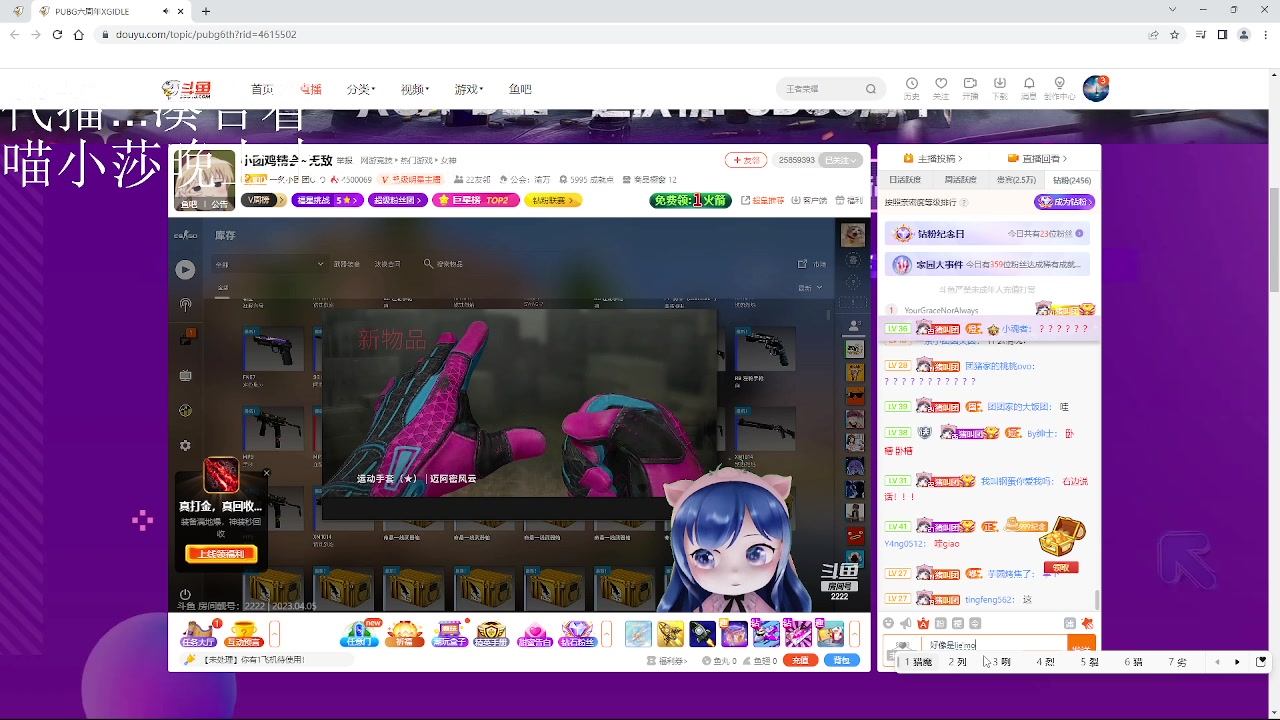The width and height of the screenshot is (1280, 720).
Task: Open the 分类 dropdown in navigation
Action: pos(360,89)
